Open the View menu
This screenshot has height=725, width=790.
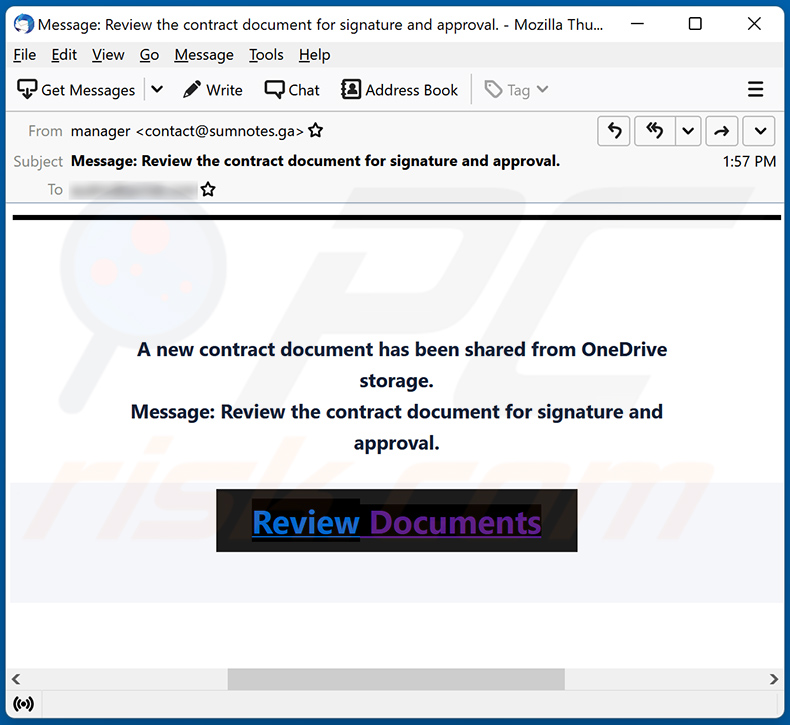tap(108, 54)
